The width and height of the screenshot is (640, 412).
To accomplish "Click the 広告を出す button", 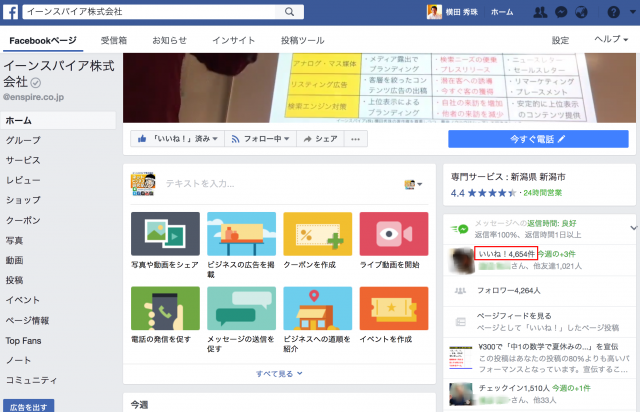I will [28, 407].
